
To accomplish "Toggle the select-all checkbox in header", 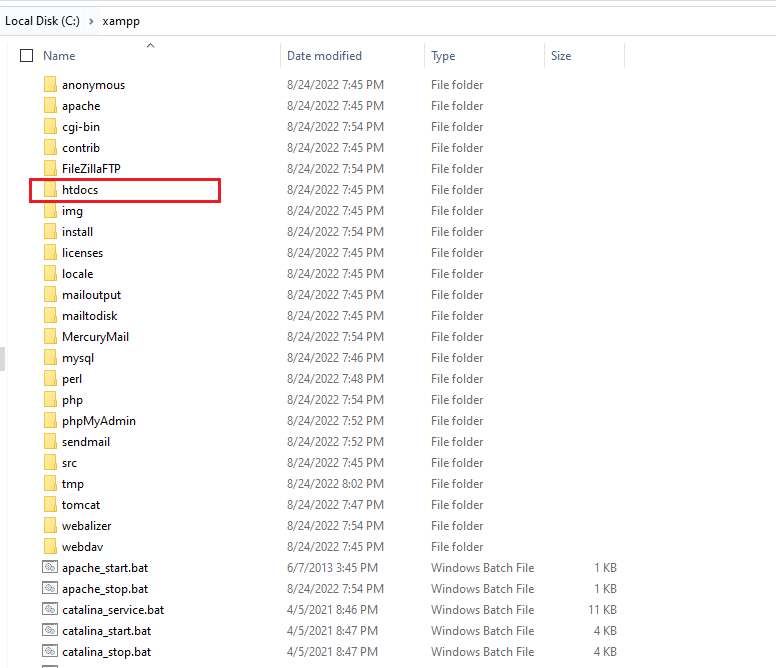I will tap(27, 56).
